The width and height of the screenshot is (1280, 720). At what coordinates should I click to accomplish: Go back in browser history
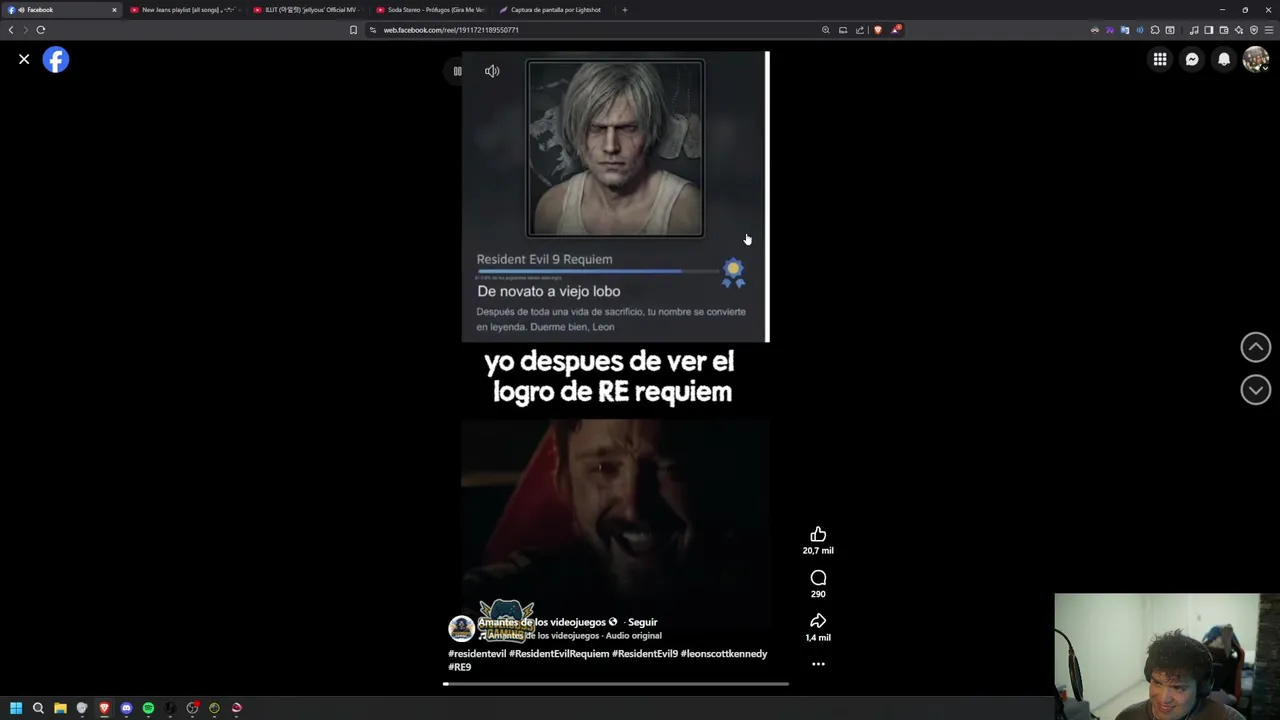pos(11,30)
